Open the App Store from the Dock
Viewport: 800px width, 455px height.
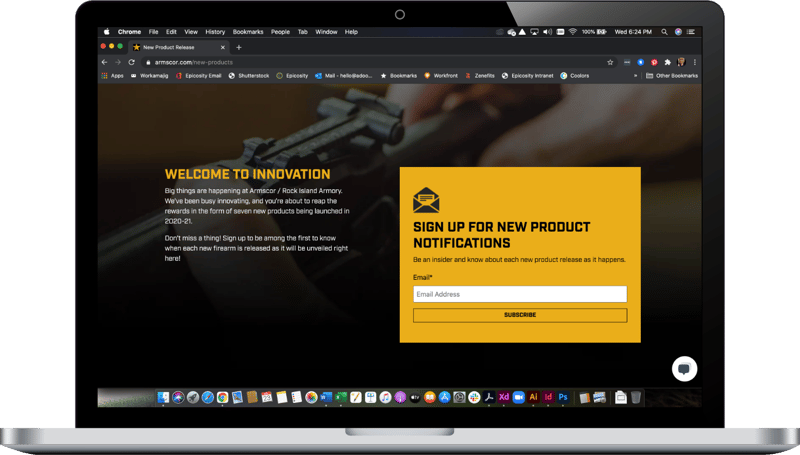444,397
